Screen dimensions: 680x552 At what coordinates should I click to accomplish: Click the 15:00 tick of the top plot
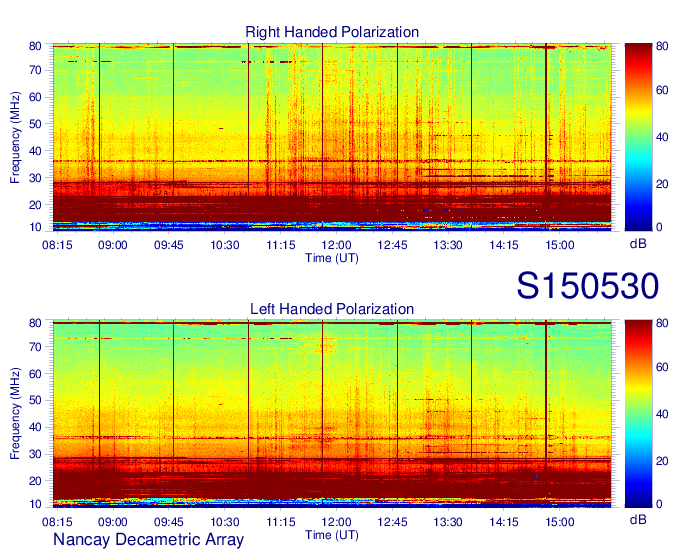coord(560,245)
